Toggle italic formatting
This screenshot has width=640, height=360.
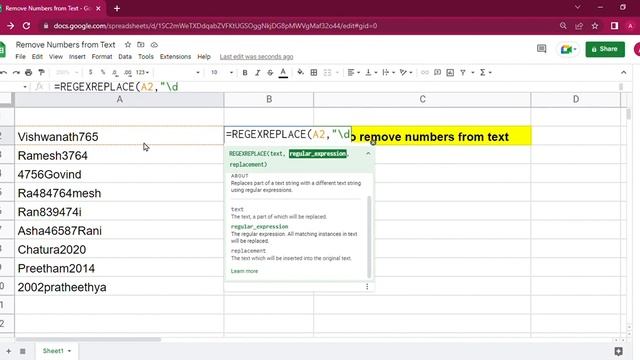(258, 73)
